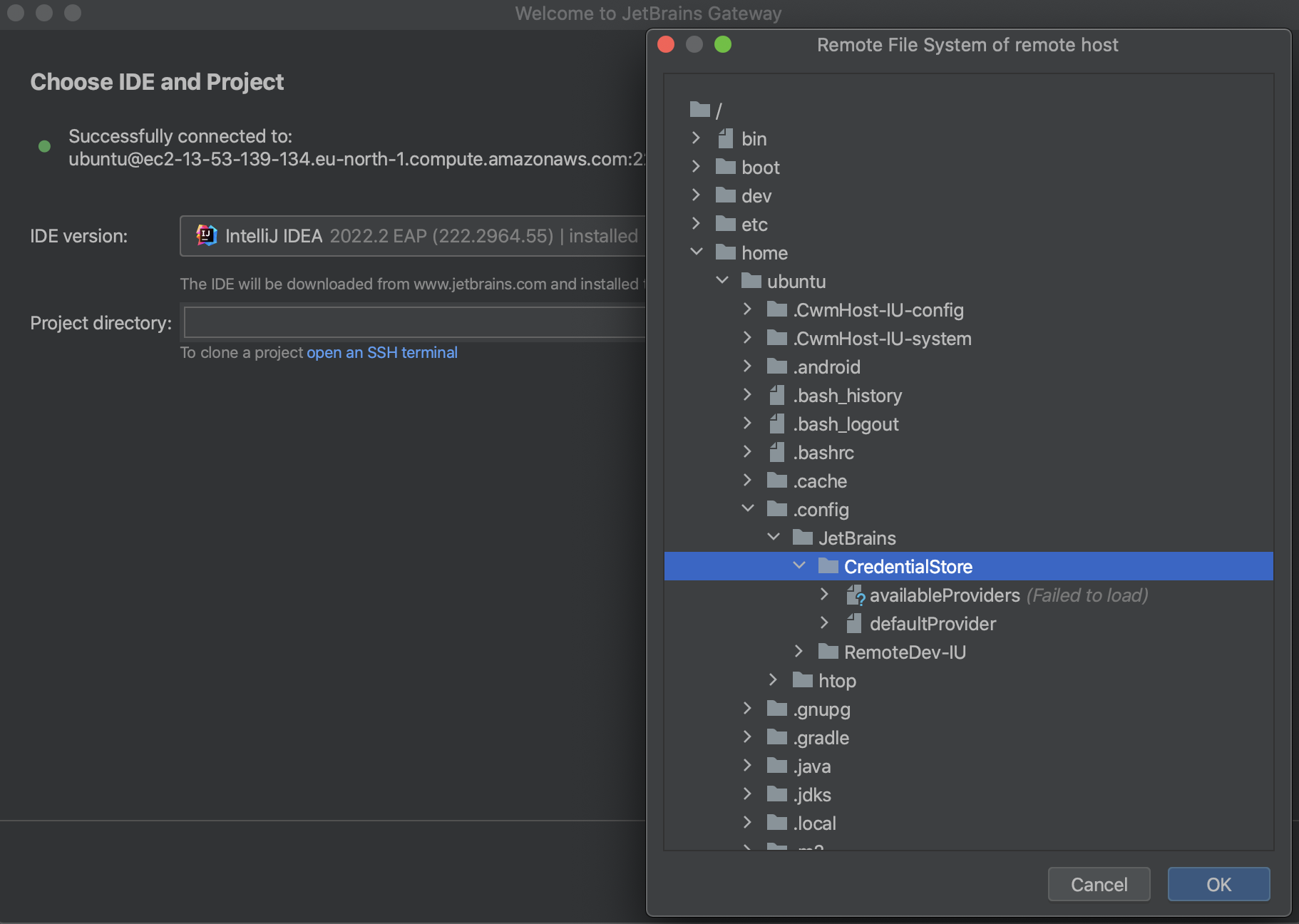Click the file icon beside .bash_history
The image size is (1299, 924).
pos(776,395)
